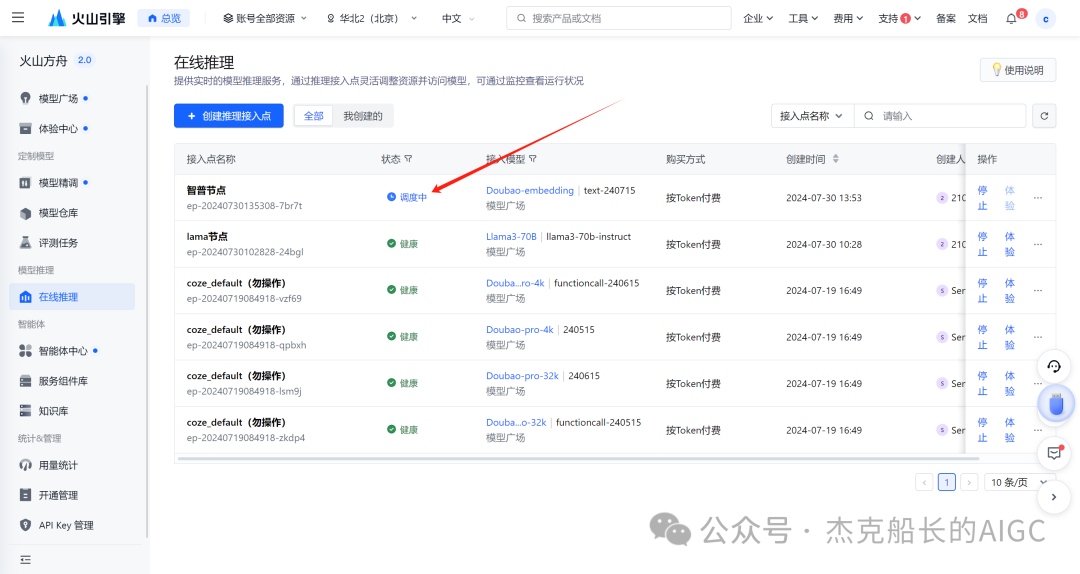Expand language 中文 dropdown
Screen dimensions: 1080x574
[458, 19]
